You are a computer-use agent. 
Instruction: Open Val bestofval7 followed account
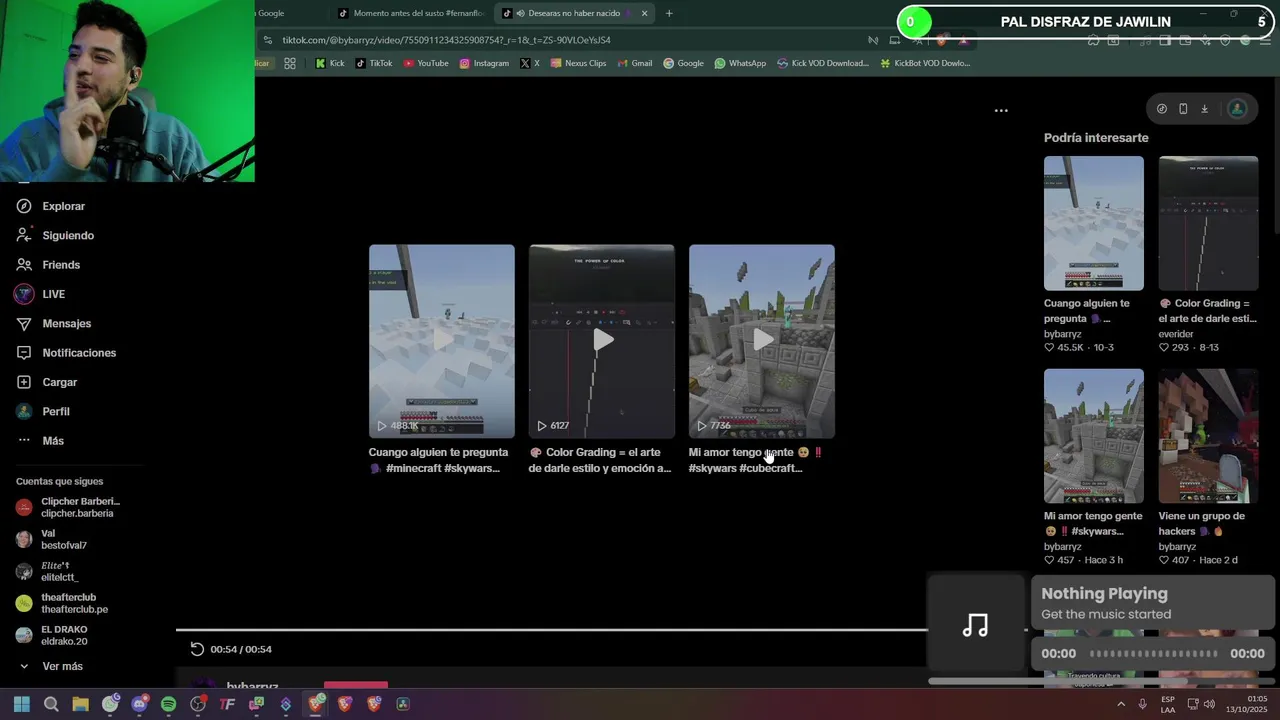pos(52,539)
